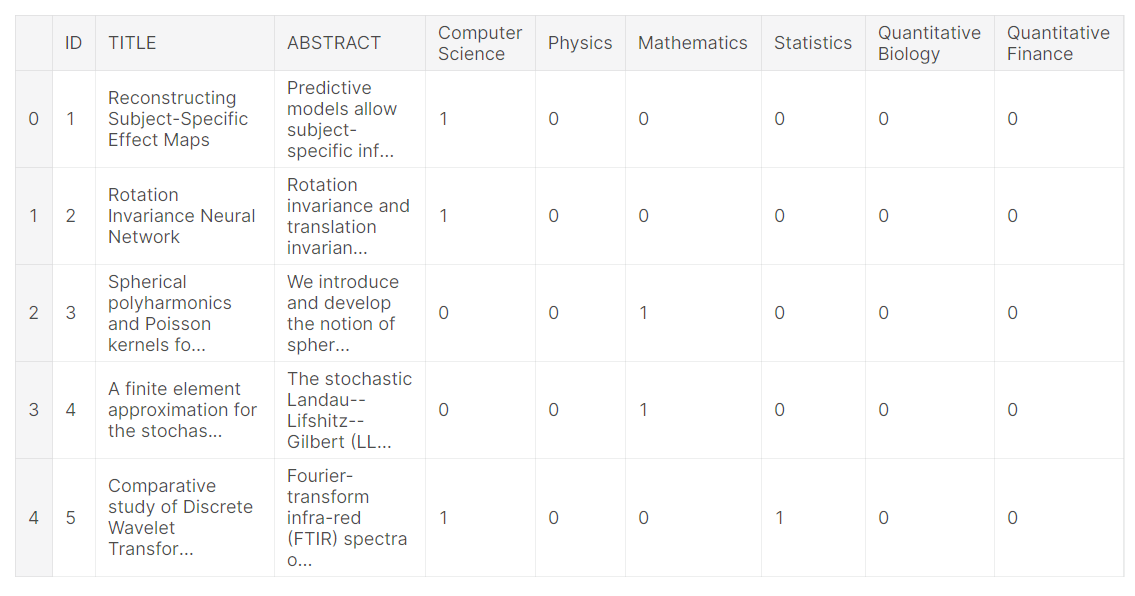
Task: Select the Quantitative Biology column header
Action: (929, 43)
